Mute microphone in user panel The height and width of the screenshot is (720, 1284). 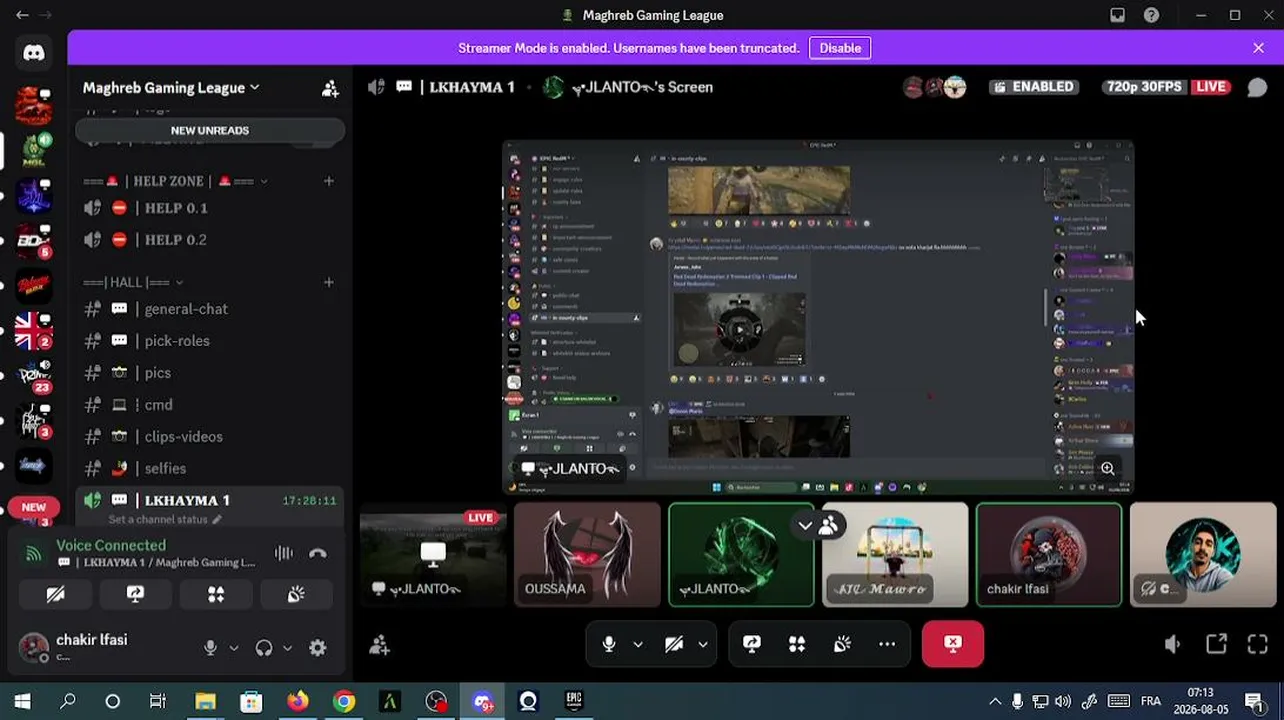(210, 647)
